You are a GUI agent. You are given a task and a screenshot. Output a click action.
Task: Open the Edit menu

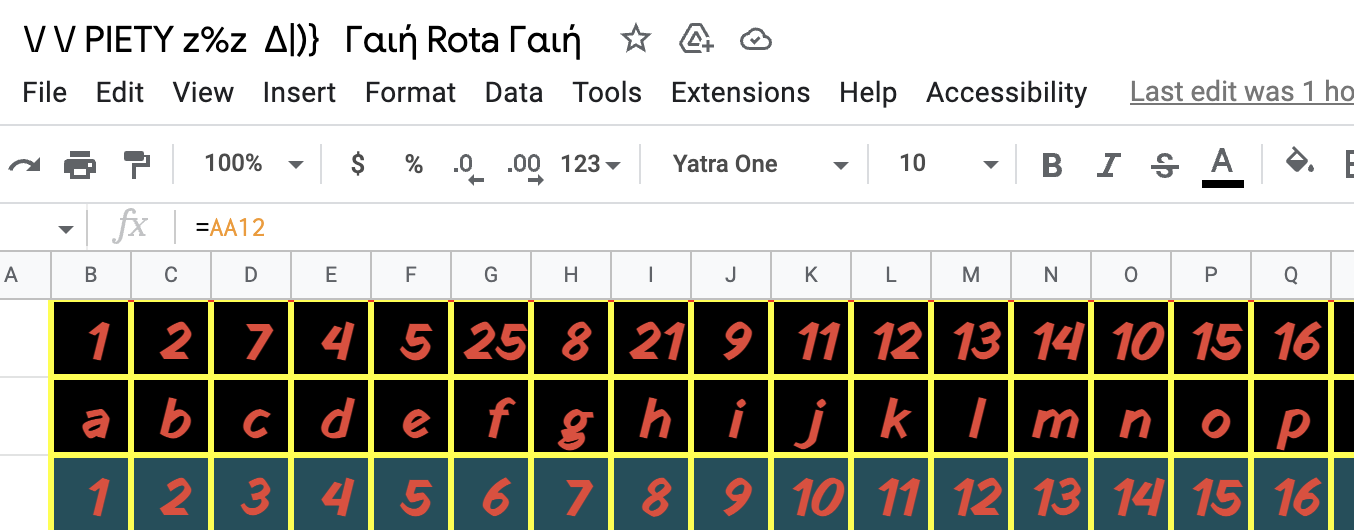[x=120, y=93]
